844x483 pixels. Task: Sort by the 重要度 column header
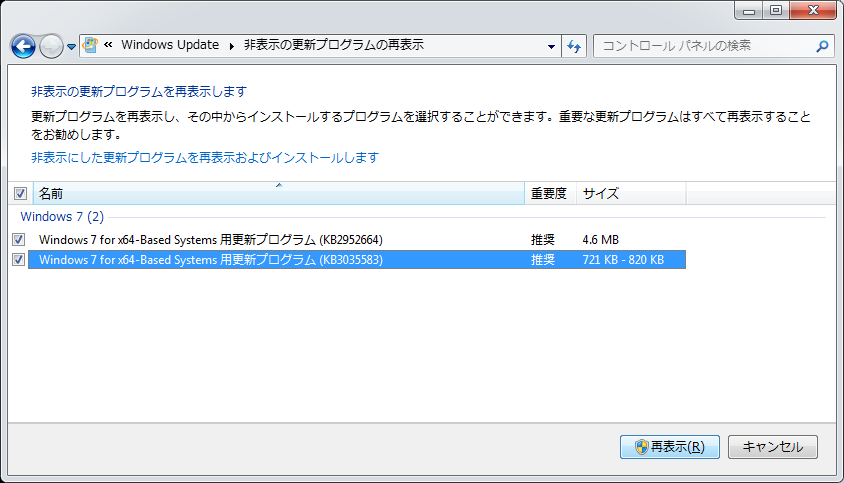click(x=549, y=194)
